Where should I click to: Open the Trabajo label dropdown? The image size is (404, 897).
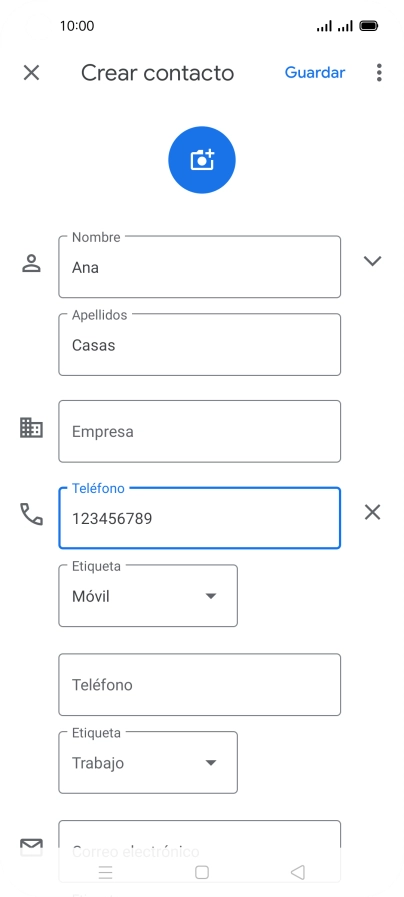tap(148, 763)
